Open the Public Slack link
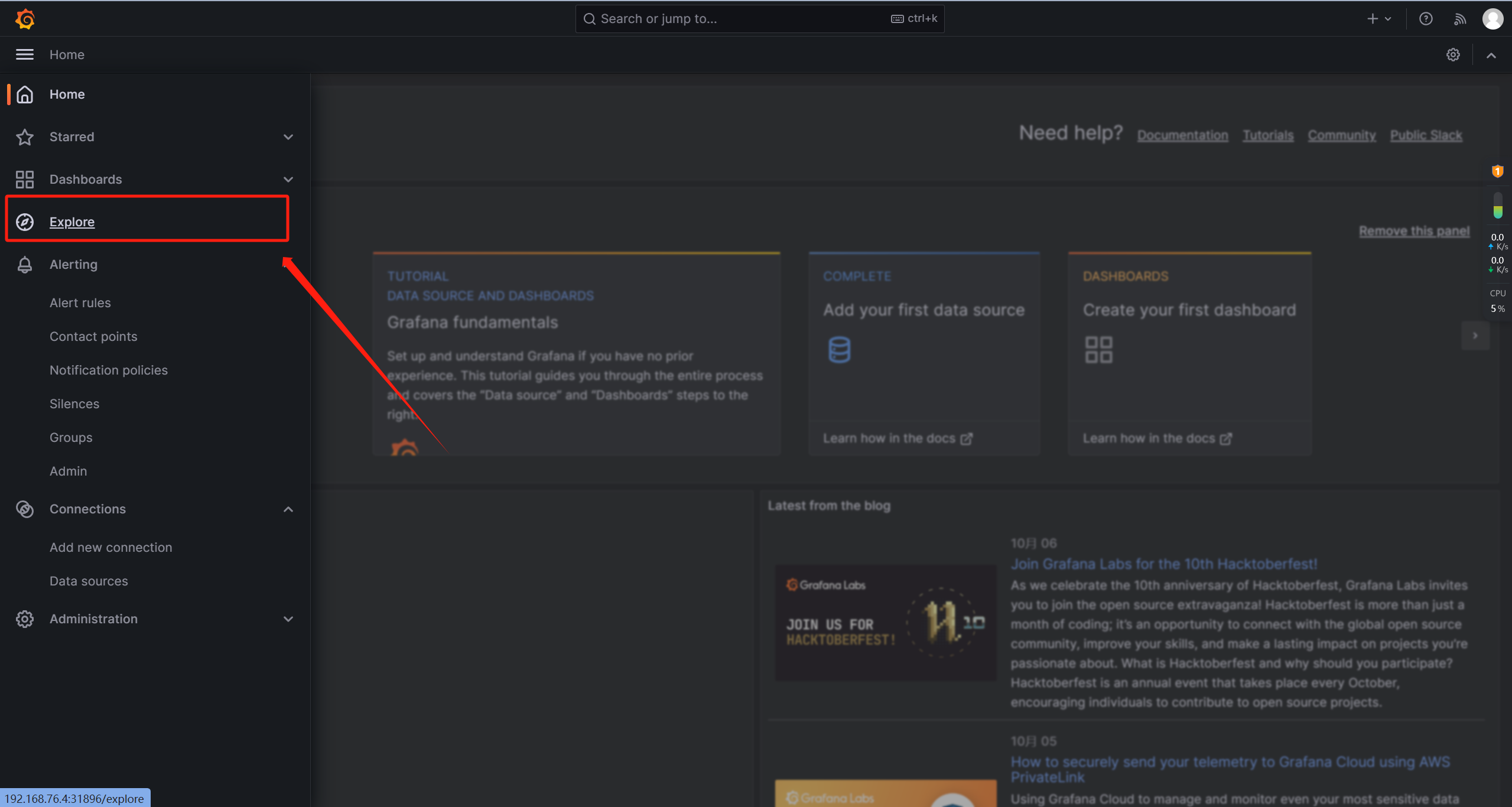 click(x=1426, y=135)
